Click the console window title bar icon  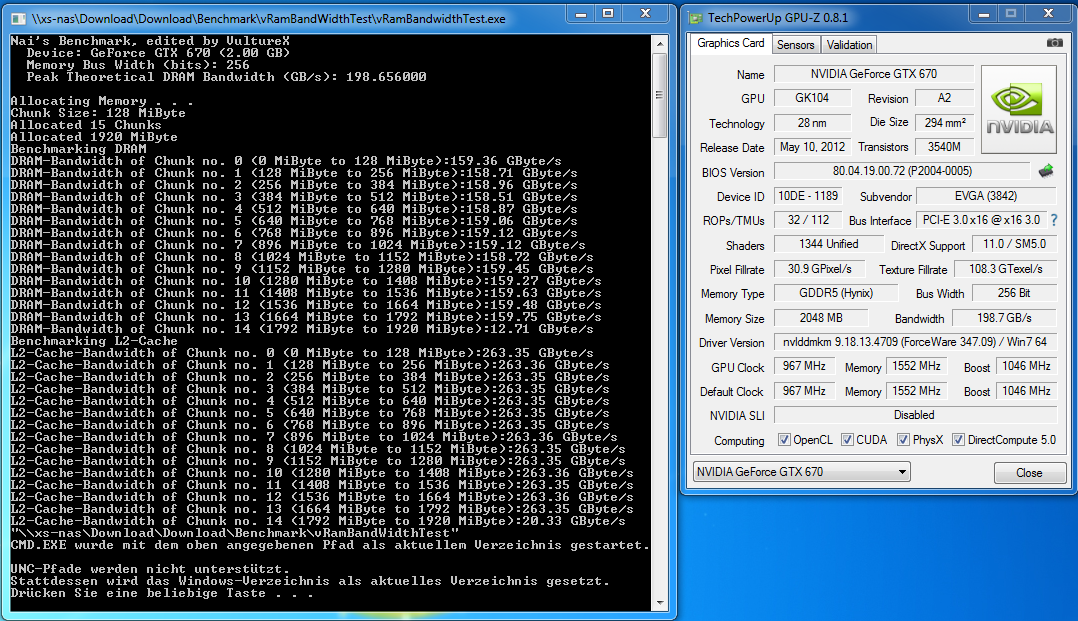point(19,19)
